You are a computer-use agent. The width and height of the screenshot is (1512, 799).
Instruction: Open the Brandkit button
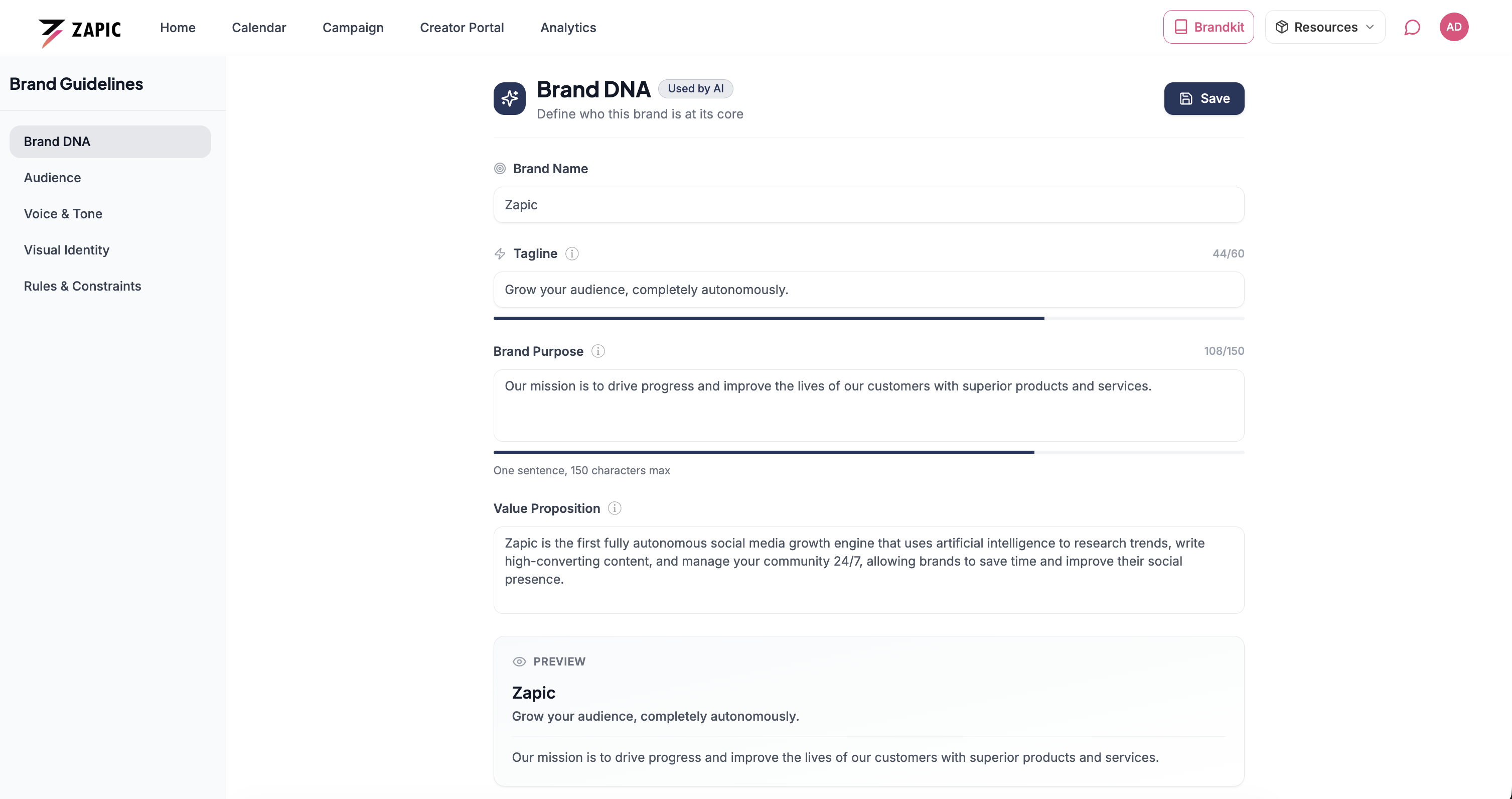[1208, 27]
